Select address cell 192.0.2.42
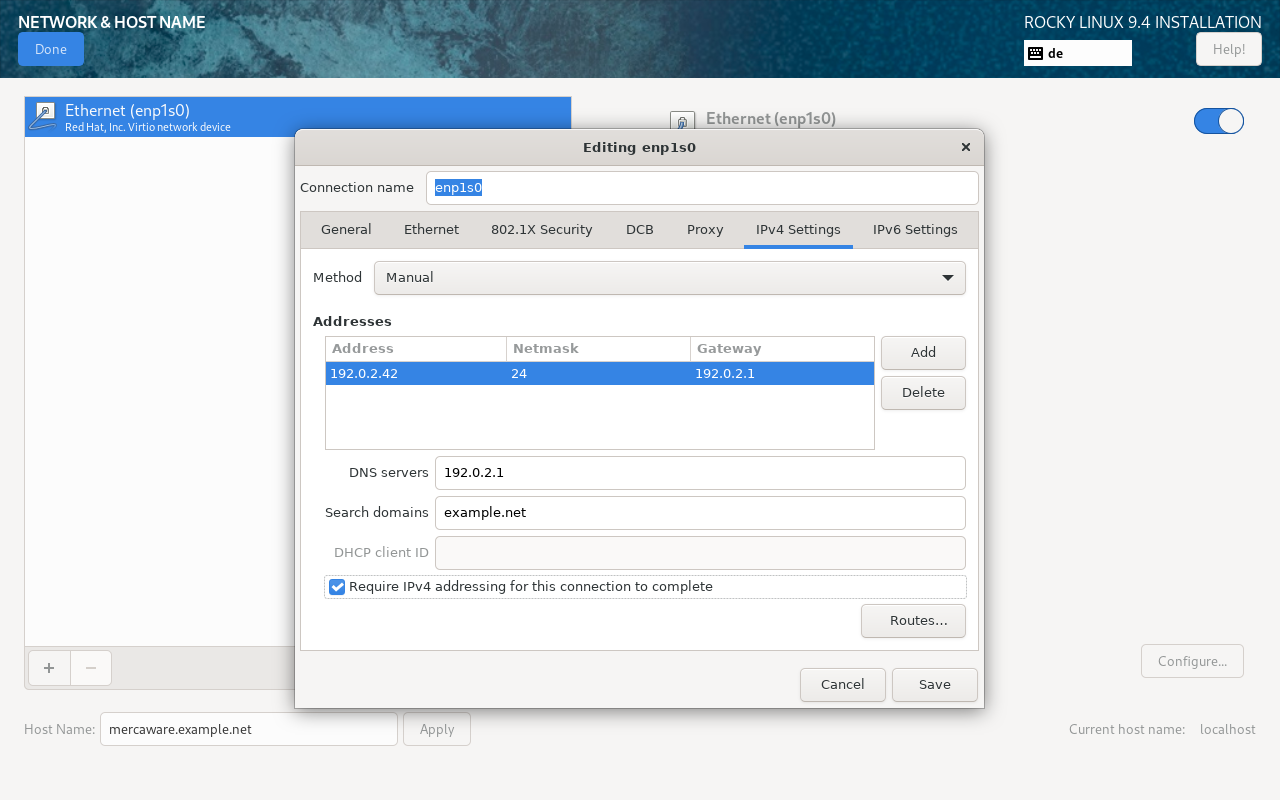Screen dimensions: 1280x800 pos(416,374)
